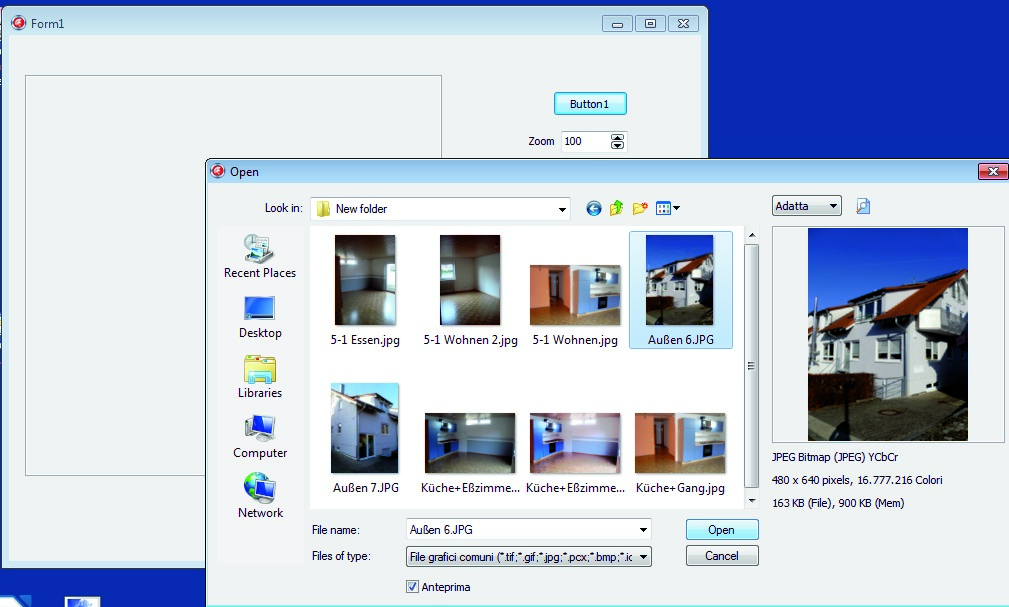Select Desktop in the places bar
The width and height of the screenshot is (1009, 607).
[260, 317]
